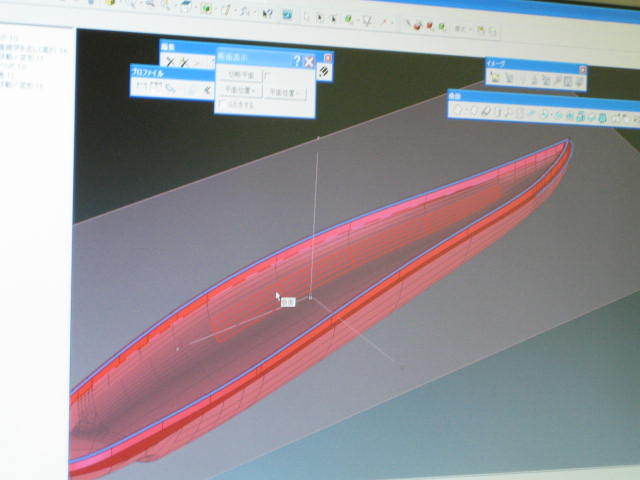This screenshot has height=480, width=640.
Task: Close the イメージ floating toolbar
Action: 583,70
